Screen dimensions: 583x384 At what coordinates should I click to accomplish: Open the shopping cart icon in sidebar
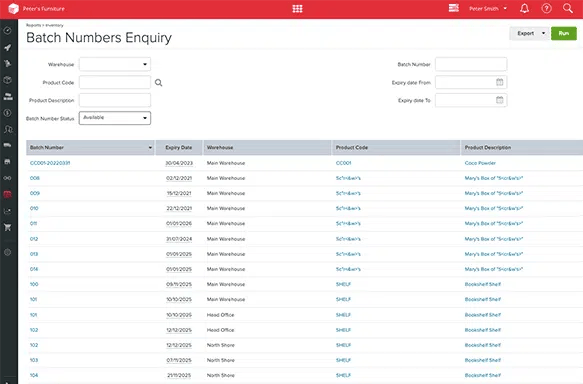(x=7, y=228)
